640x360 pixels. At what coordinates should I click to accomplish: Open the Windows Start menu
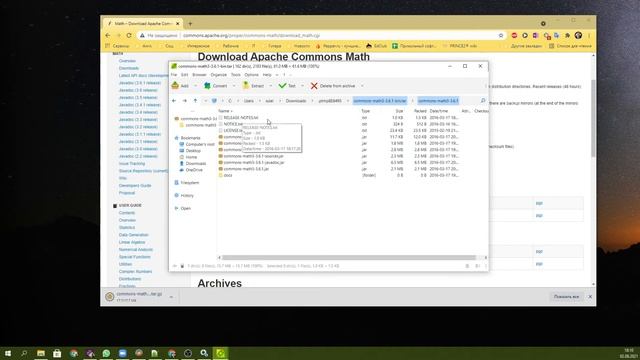(x=8, y=353)
